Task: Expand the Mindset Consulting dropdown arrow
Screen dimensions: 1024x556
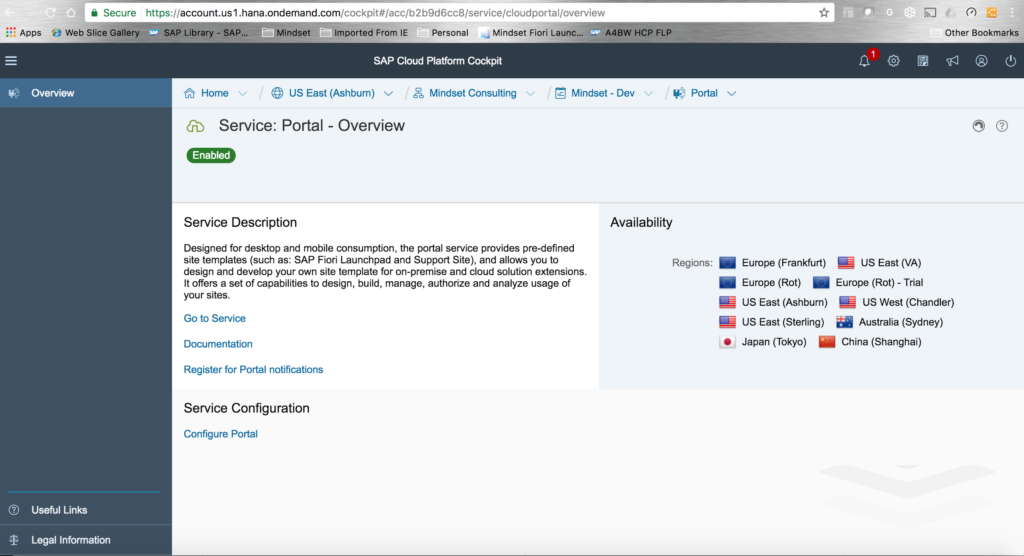Action: (x=530, y=93)
